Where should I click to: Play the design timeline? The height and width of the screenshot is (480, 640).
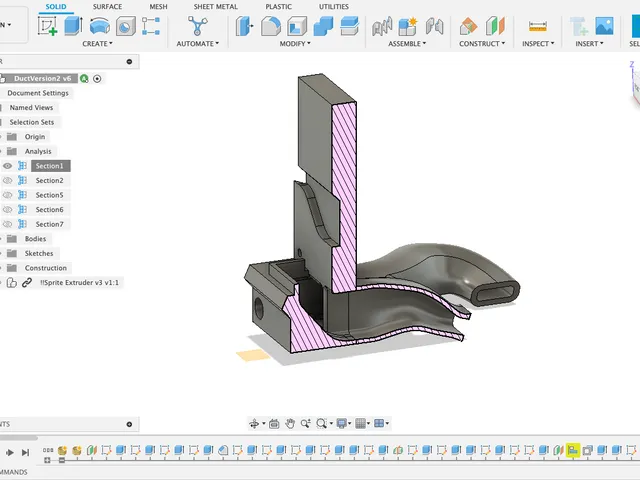(x=10, y=452)
